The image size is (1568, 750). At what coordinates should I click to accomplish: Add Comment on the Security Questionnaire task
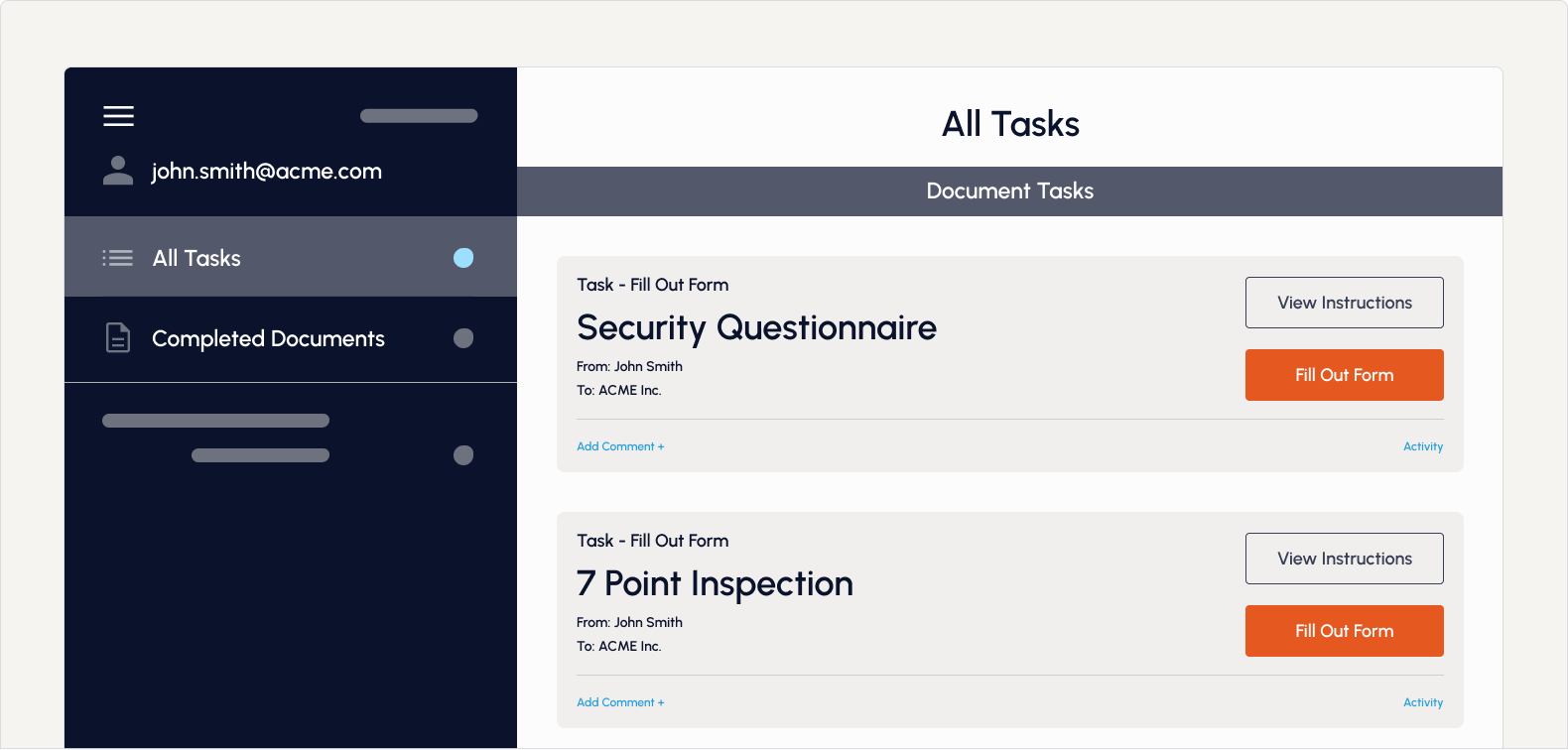coord(620,446)
